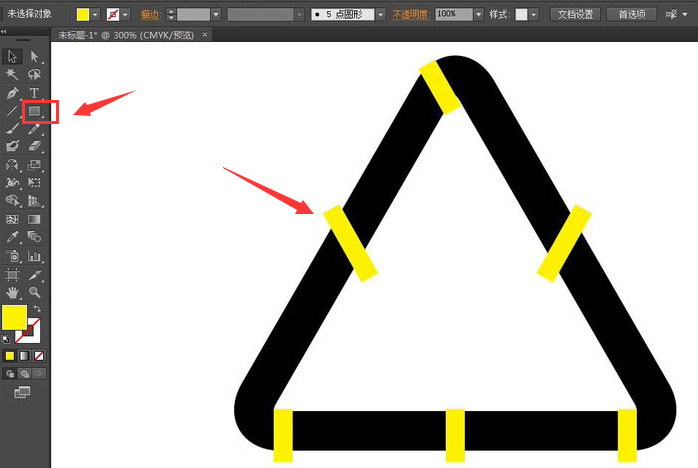
Task: Select the Eyedropper tool
Action: pyautogui.click(x=12, y=237)
